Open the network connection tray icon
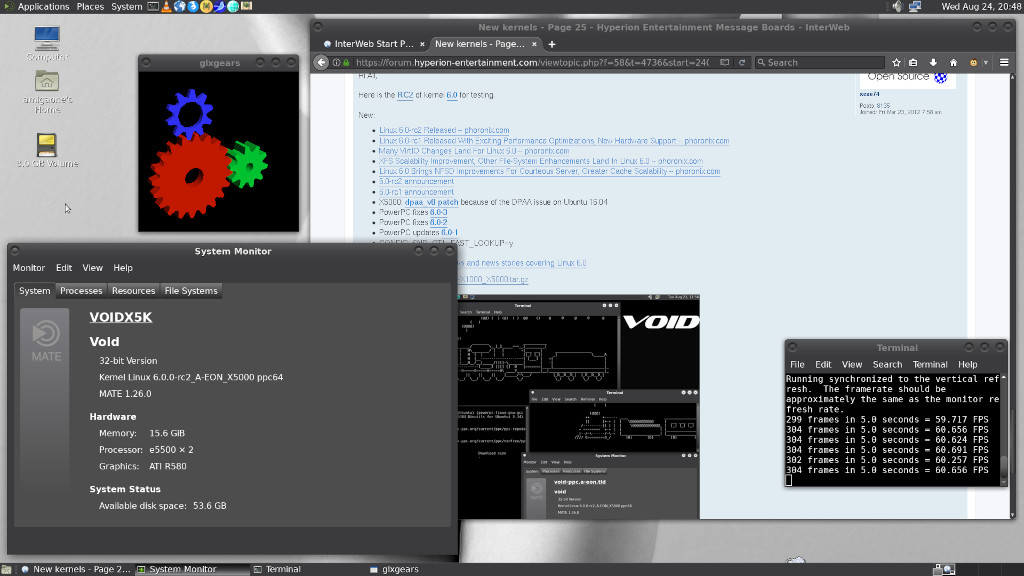Screen dimensions: 1024x576 (915, 7)
